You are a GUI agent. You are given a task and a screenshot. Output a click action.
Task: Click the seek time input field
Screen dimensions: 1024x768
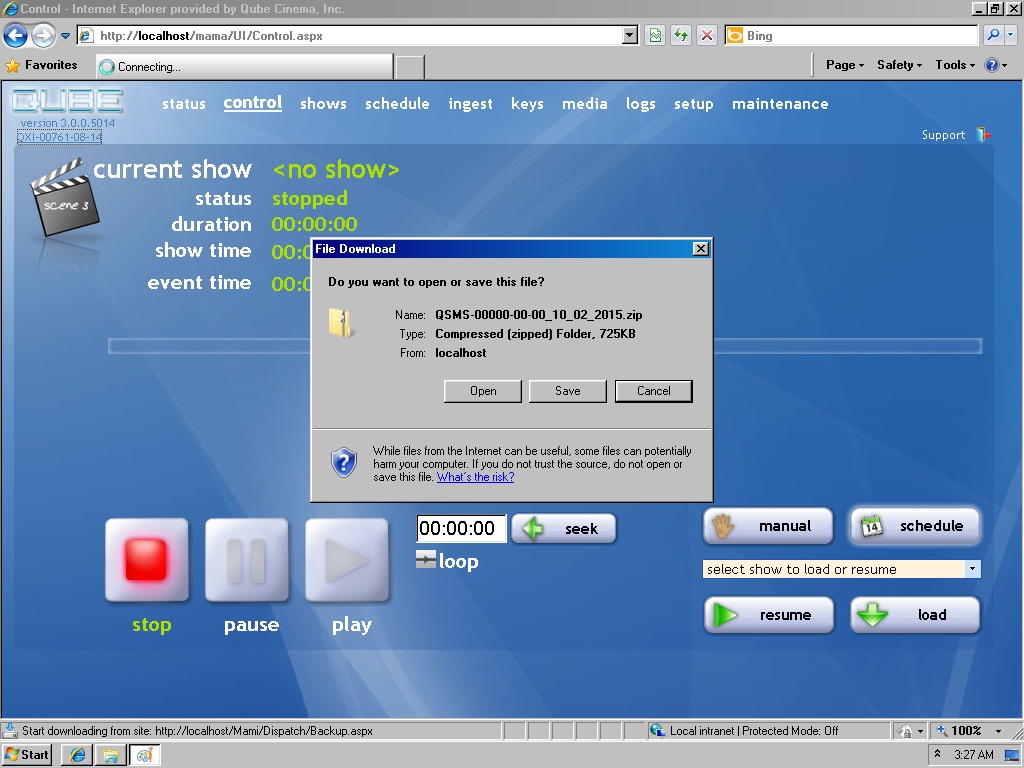point(461,528)
